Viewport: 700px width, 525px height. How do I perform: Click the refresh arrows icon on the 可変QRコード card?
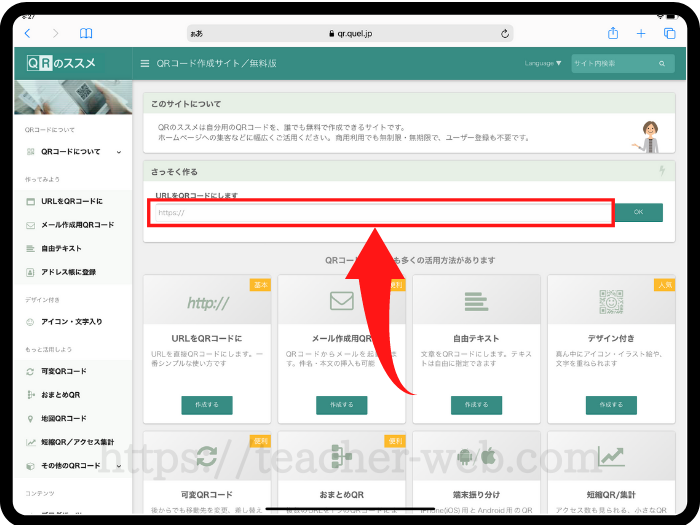207,456
